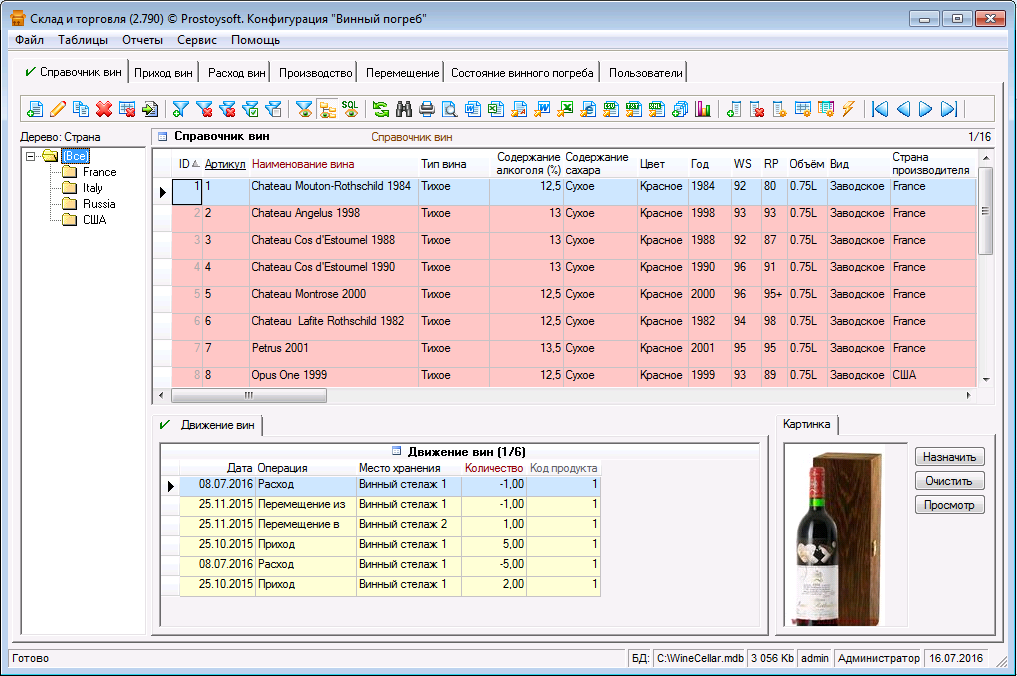Click the pencil edit record icon
Image resolution: width=1017 pixels, height=676 pixels.
58,109
